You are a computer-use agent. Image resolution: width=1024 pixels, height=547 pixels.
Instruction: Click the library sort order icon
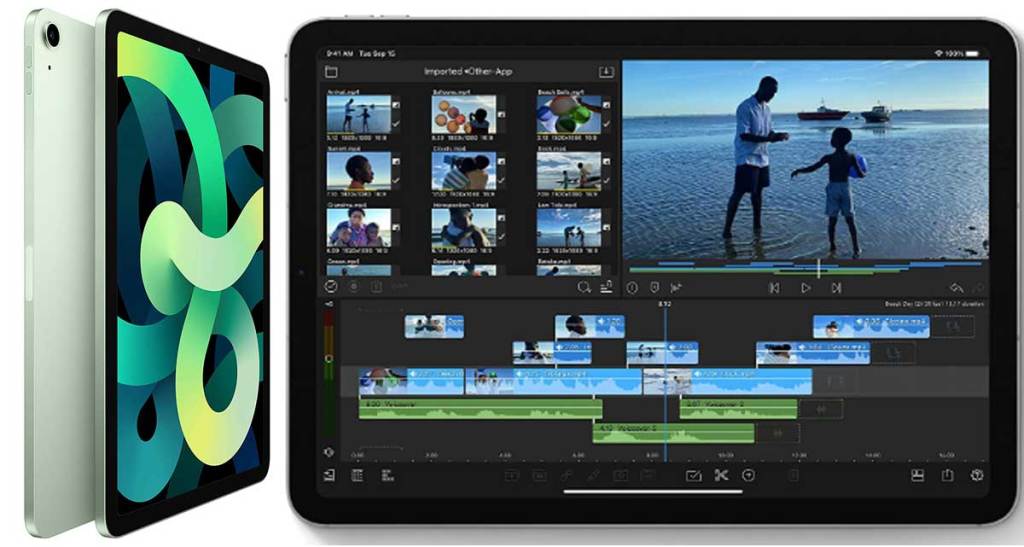coord(606,287)
